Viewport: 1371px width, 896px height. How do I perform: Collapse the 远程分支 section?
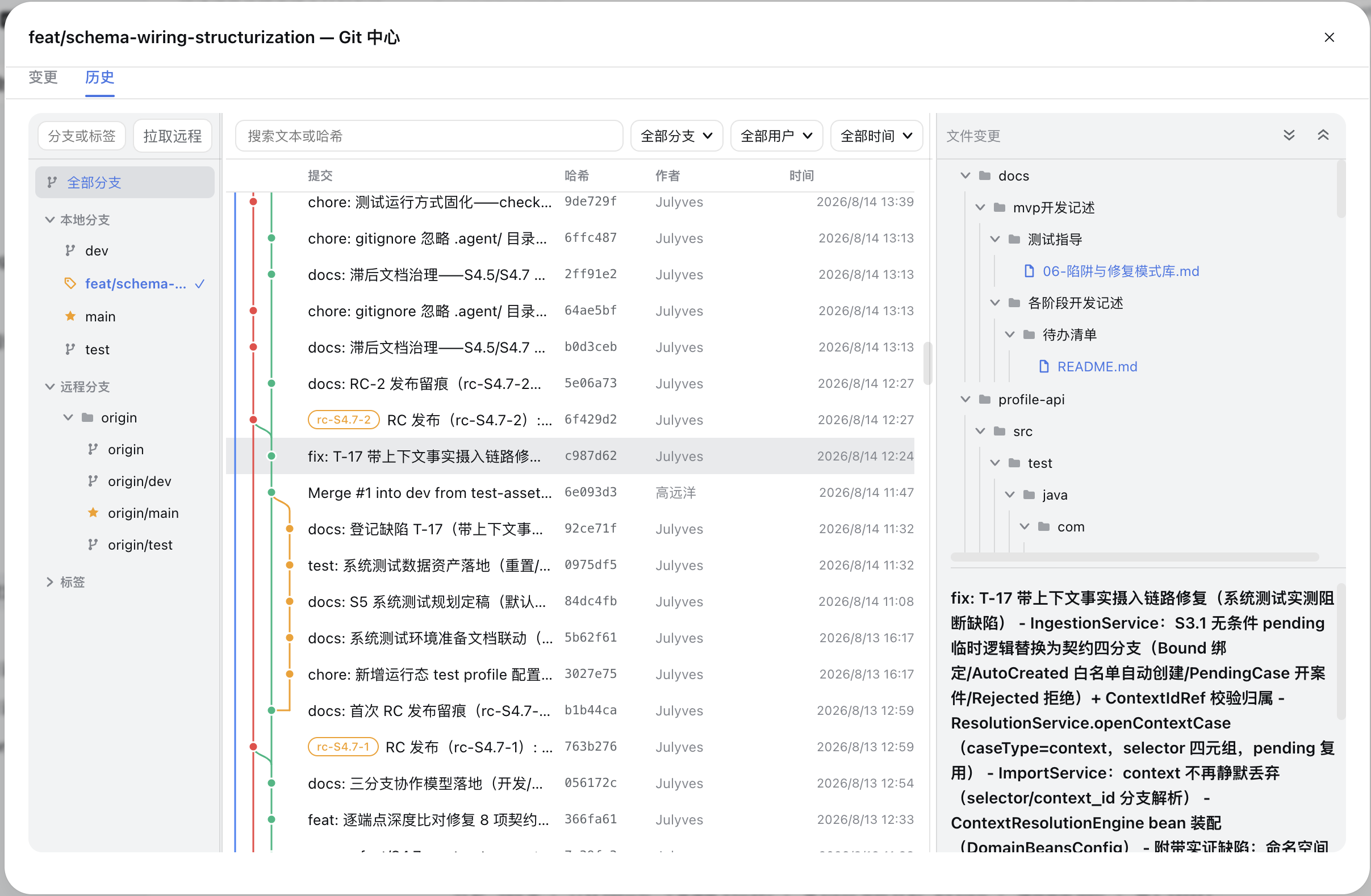point(49,386)
